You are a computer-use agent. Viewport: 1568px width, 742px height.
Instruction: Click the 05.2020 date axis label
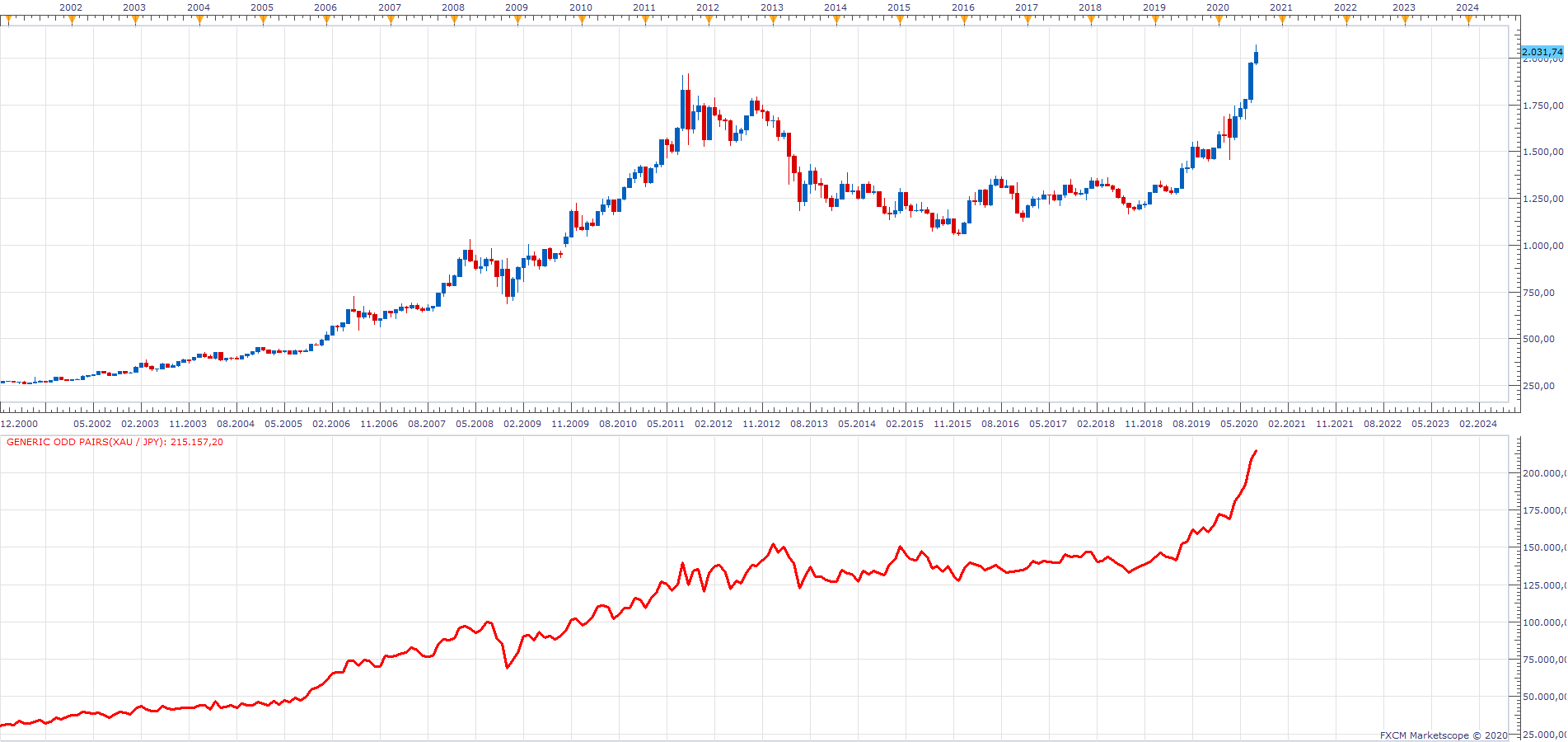pyautogui.click(x=1239, y=424)
